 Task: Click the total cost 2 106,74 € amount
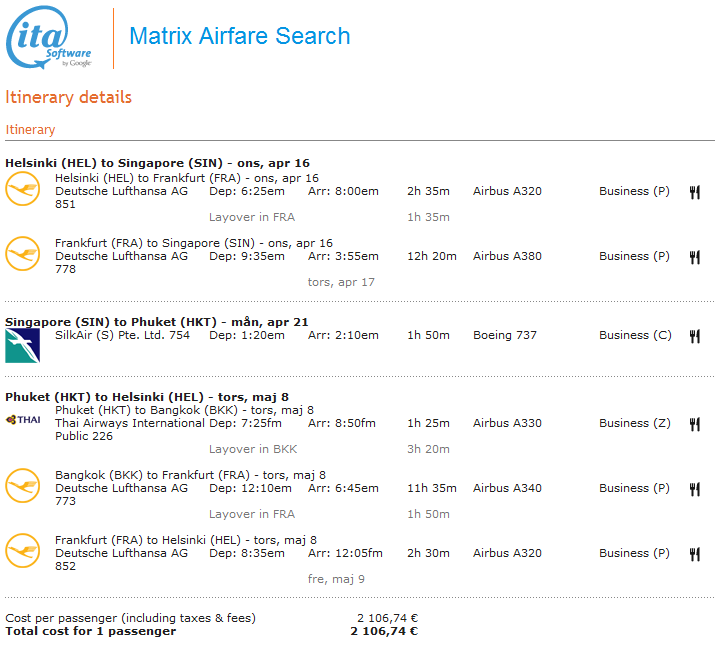point(384,631)
